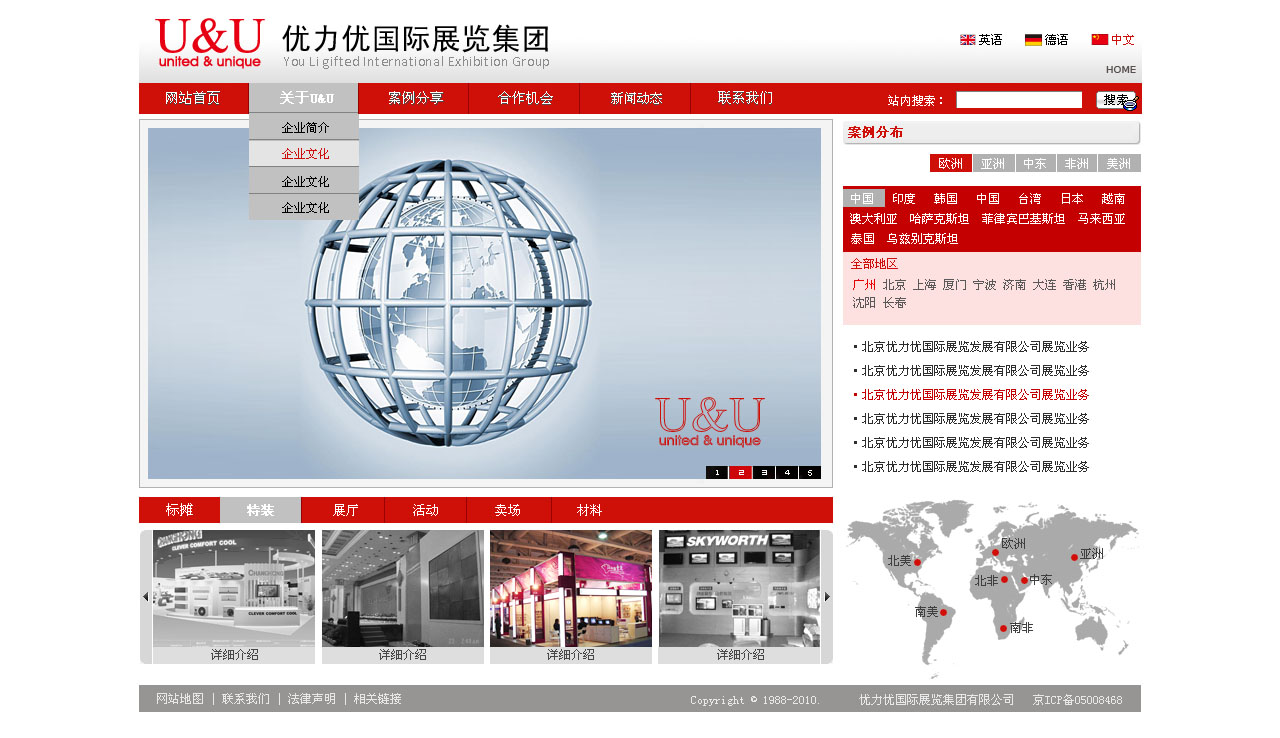Go to banner slide 4
This screenshot has width=1280, height=738.
pos(787,472)
